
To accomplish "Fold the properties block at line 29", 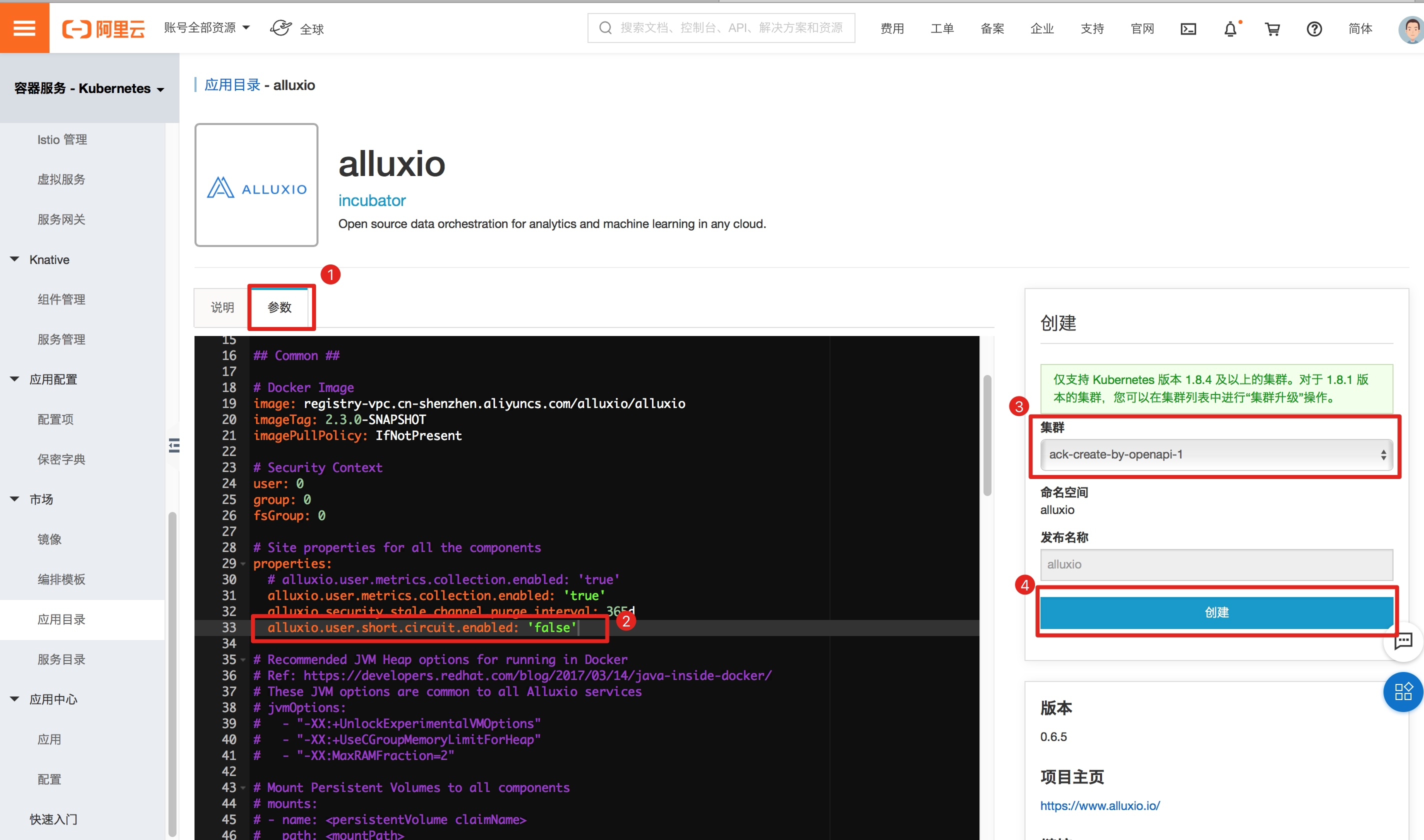I will 243,564.
